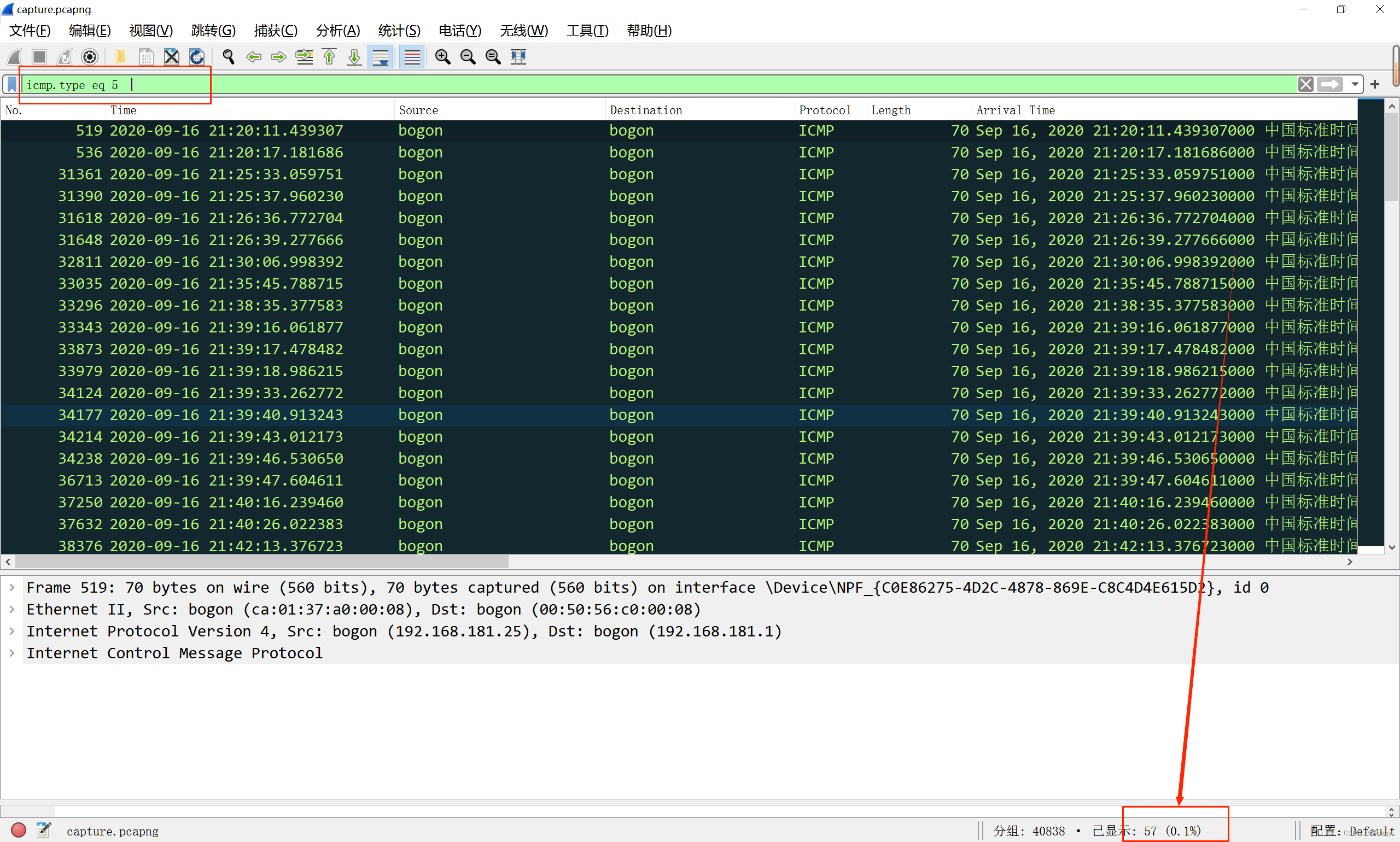The width and height of the screenshot is (1400, 842).
Task: Close the capture file with X icon
Action: (x=171, y=57)
